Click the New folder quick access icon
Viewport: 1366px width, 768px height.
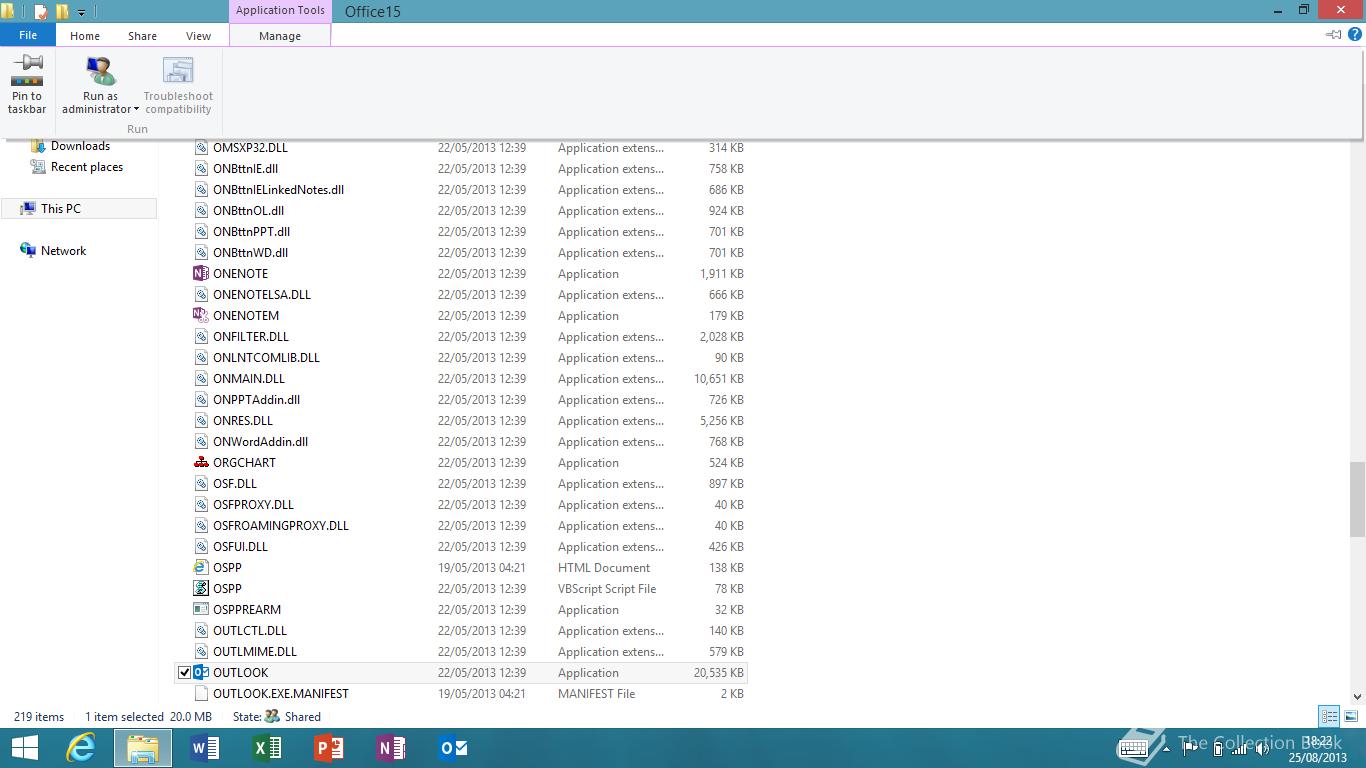[x=62, y=12]
